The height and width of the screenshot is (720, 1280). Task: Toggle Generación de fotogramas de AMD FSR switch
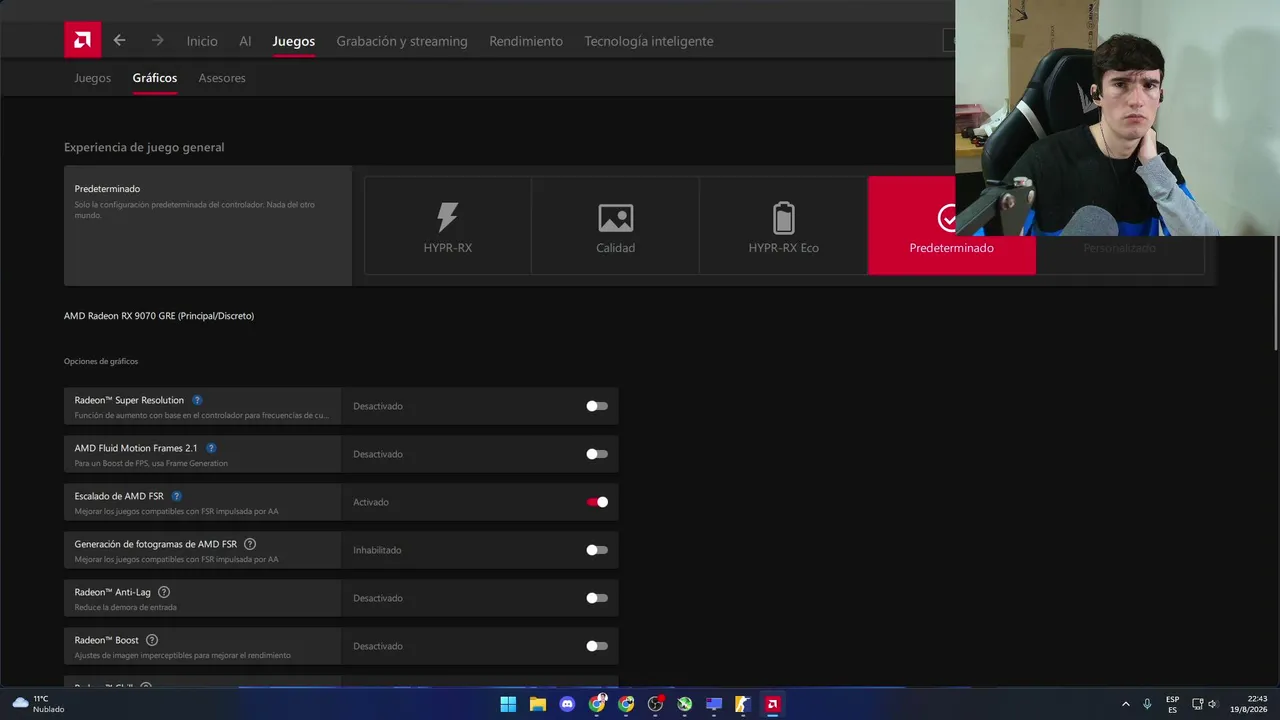coord(597,550)
